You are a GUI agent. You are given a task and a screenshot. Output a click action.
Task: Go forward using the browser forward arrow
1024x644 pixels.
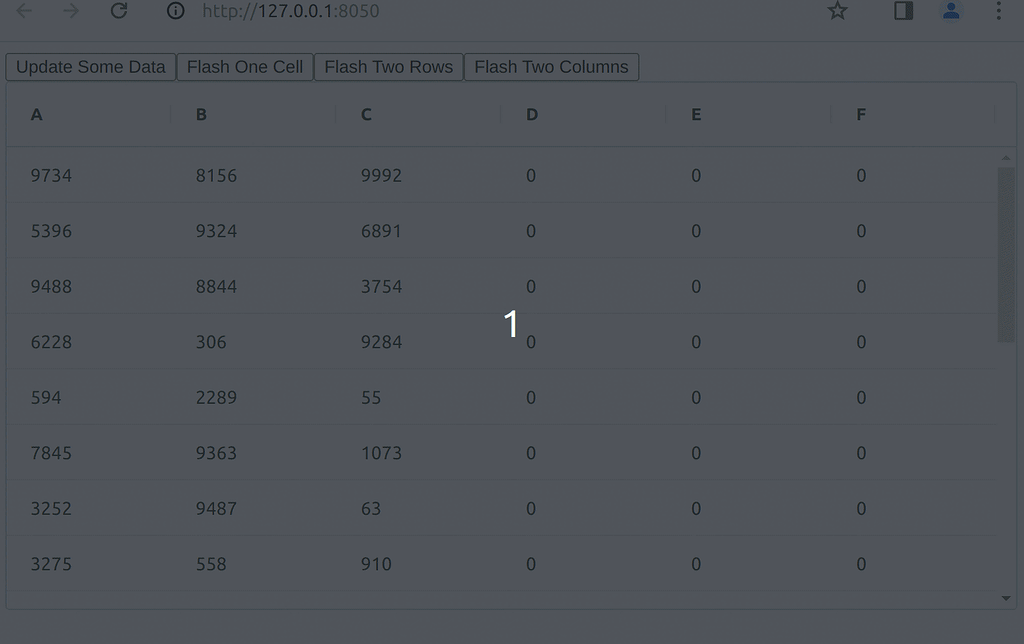click(x=70, y=12)
